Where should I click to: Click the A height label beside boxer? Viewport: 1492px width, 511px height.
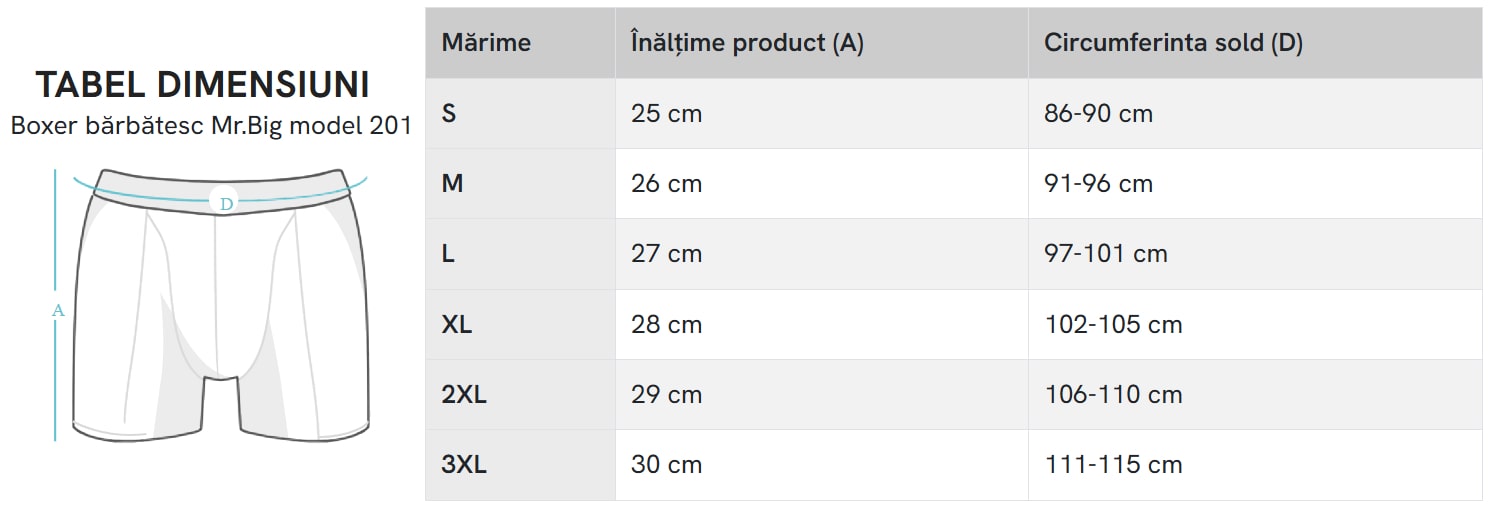coord(58,311)
